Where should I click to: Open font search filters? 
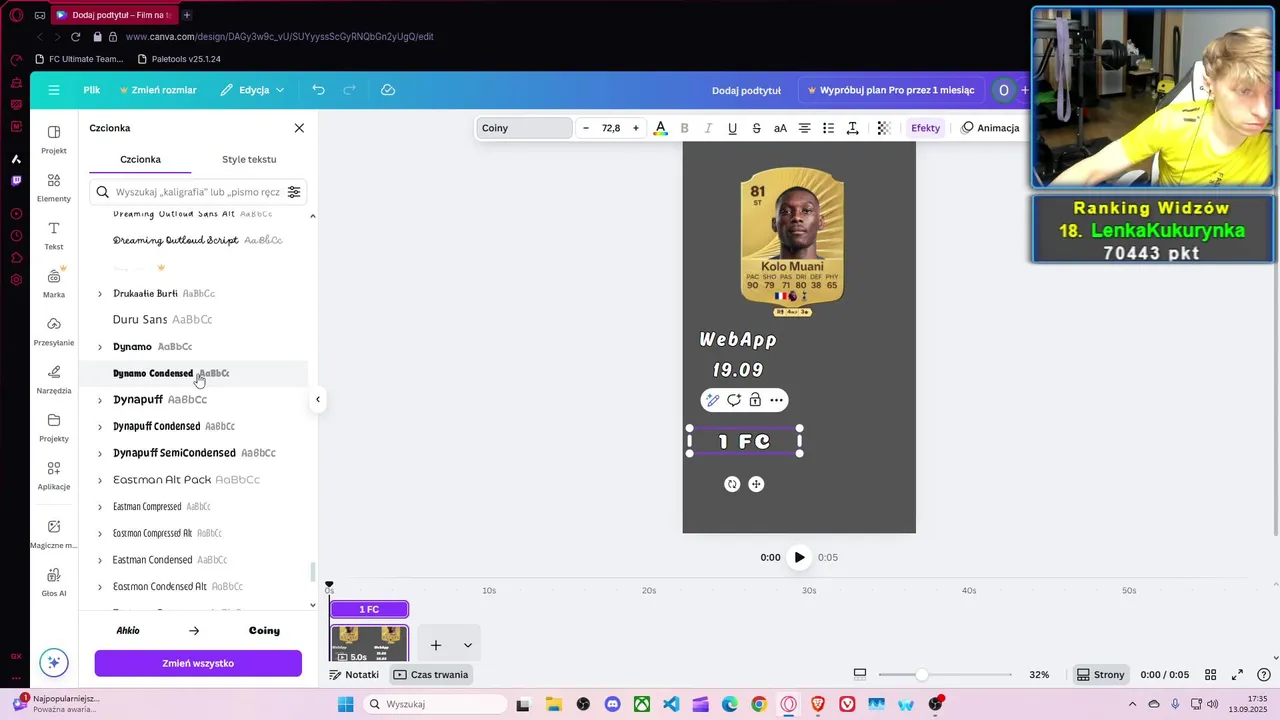[x=294, y=192]
